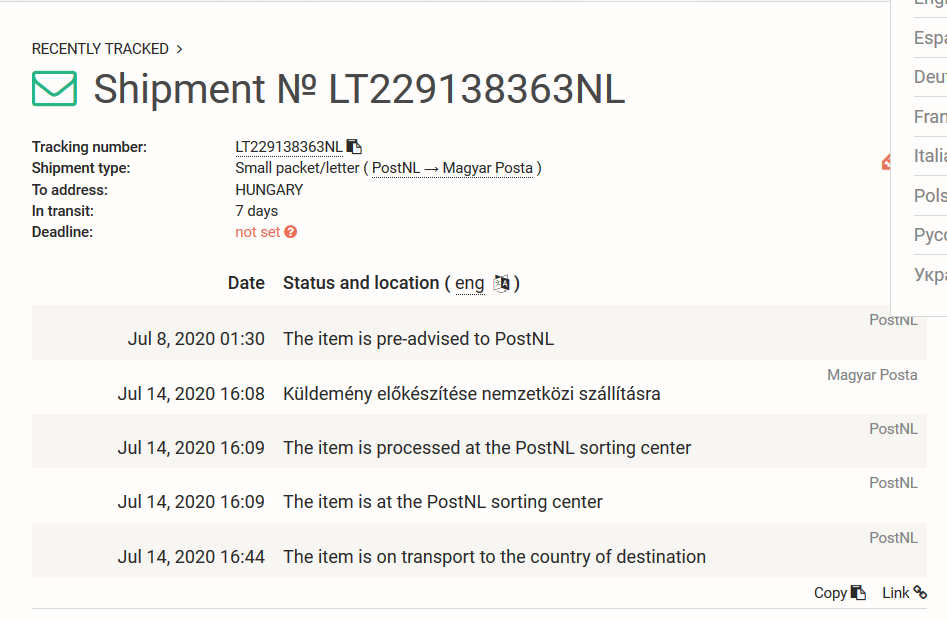Screen dimensions: 947x621
Task: Click the translate status icon
Action: coord(501,283)
